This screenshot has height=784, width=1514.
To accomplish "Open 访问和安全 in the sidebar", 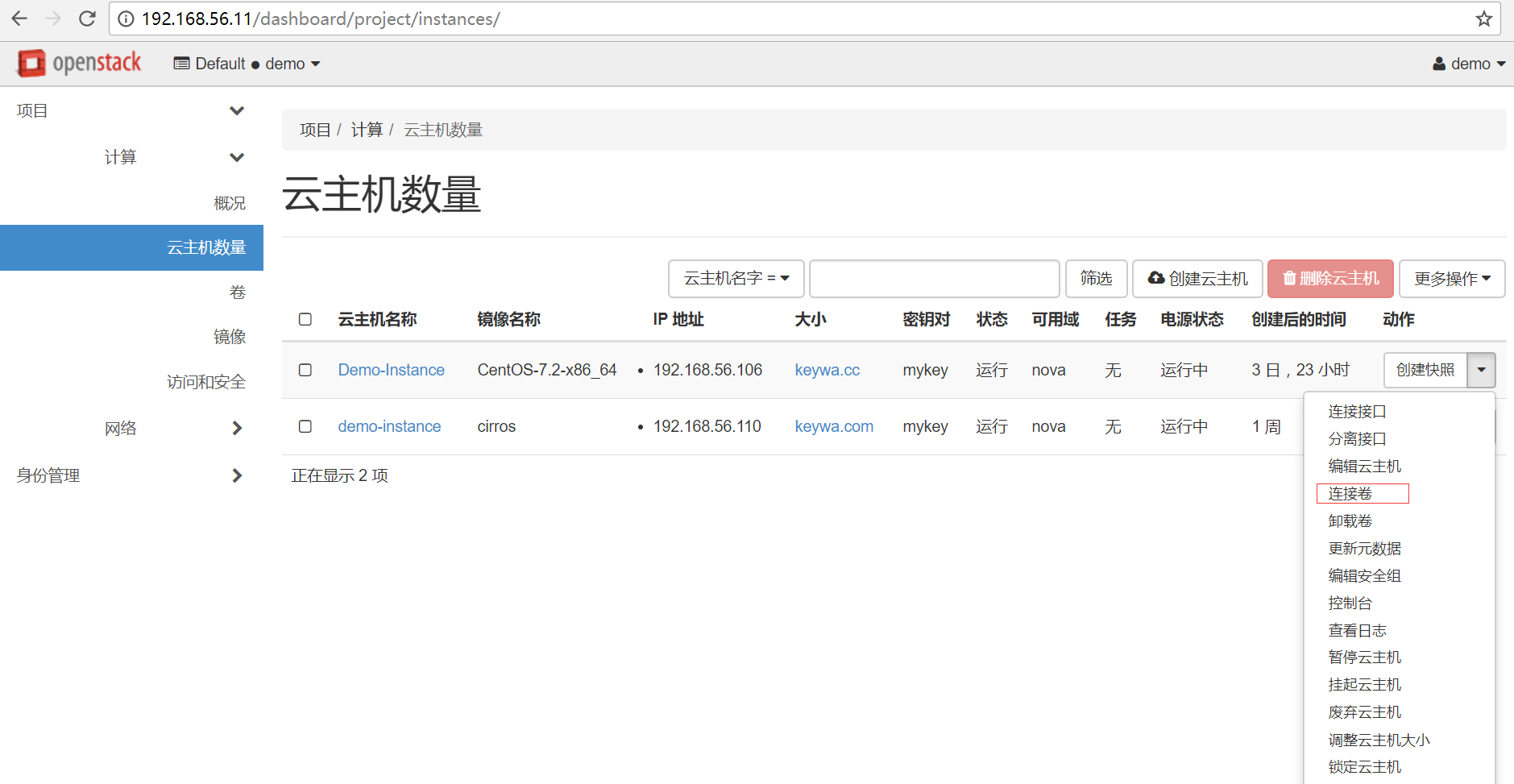I will [206, 382].
